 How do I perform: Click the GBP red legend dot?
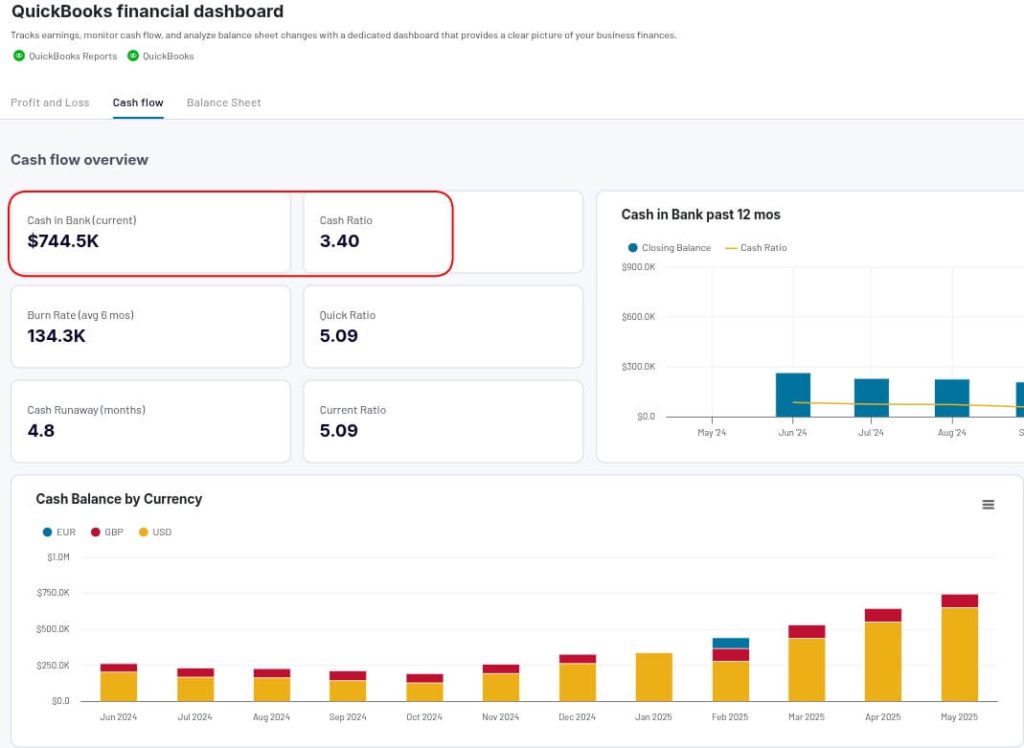pos(95,532)
